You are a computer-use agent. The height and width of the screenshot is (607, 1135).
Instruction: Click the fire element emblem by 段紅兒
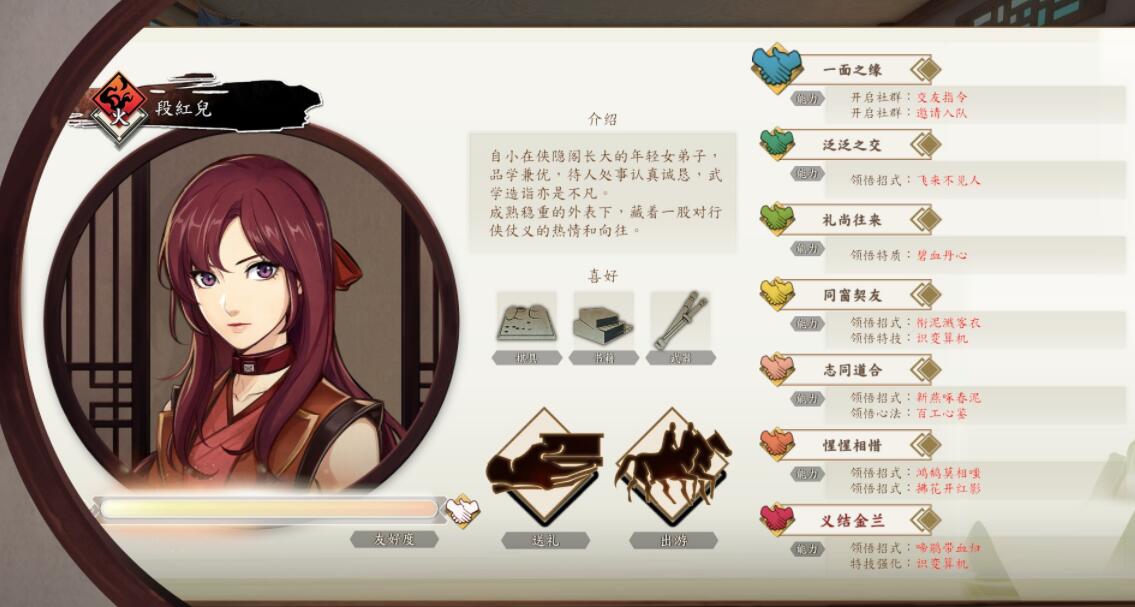click(x=119, y=108)
